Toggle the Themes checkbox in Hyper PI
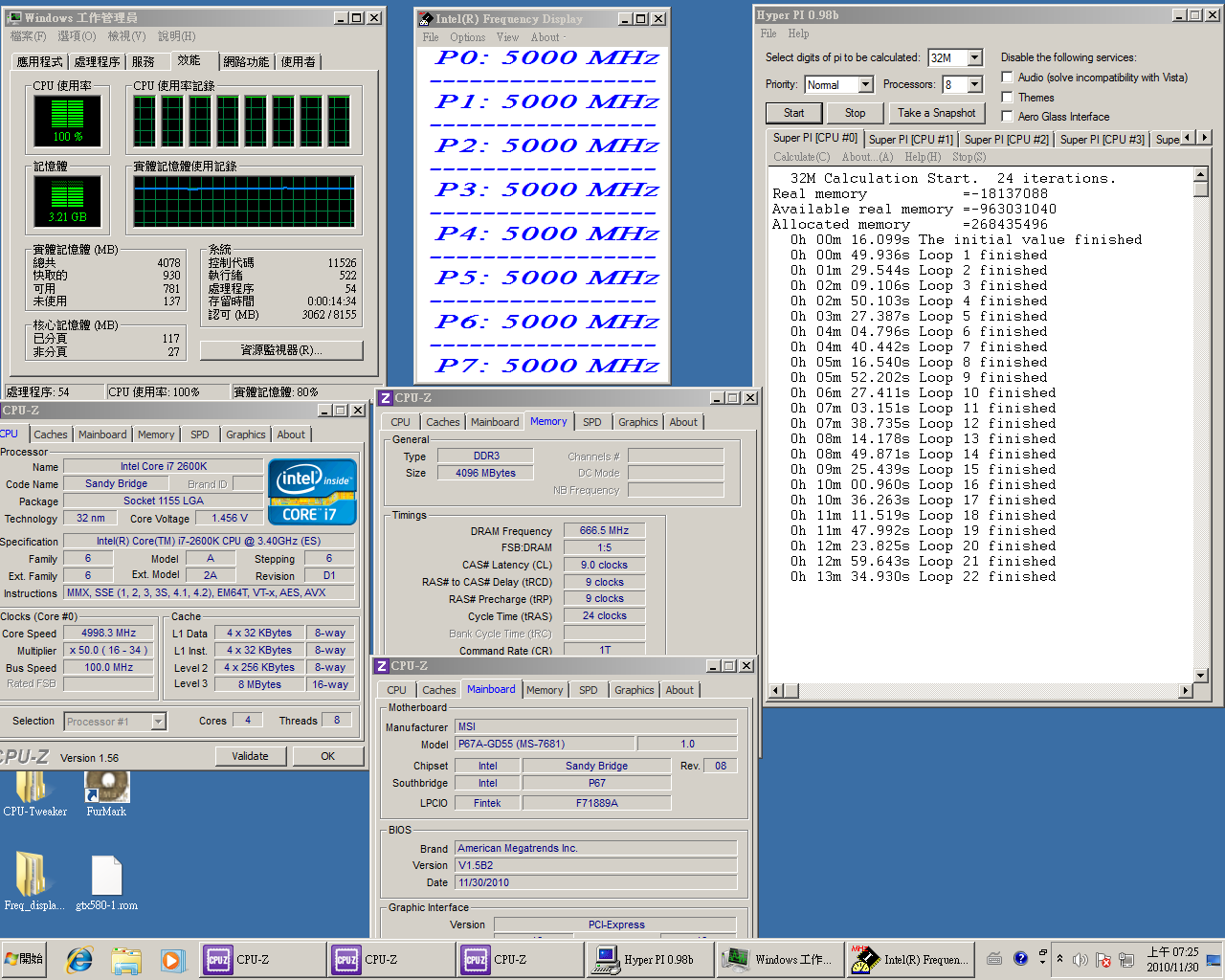 tap(1007, 97)
